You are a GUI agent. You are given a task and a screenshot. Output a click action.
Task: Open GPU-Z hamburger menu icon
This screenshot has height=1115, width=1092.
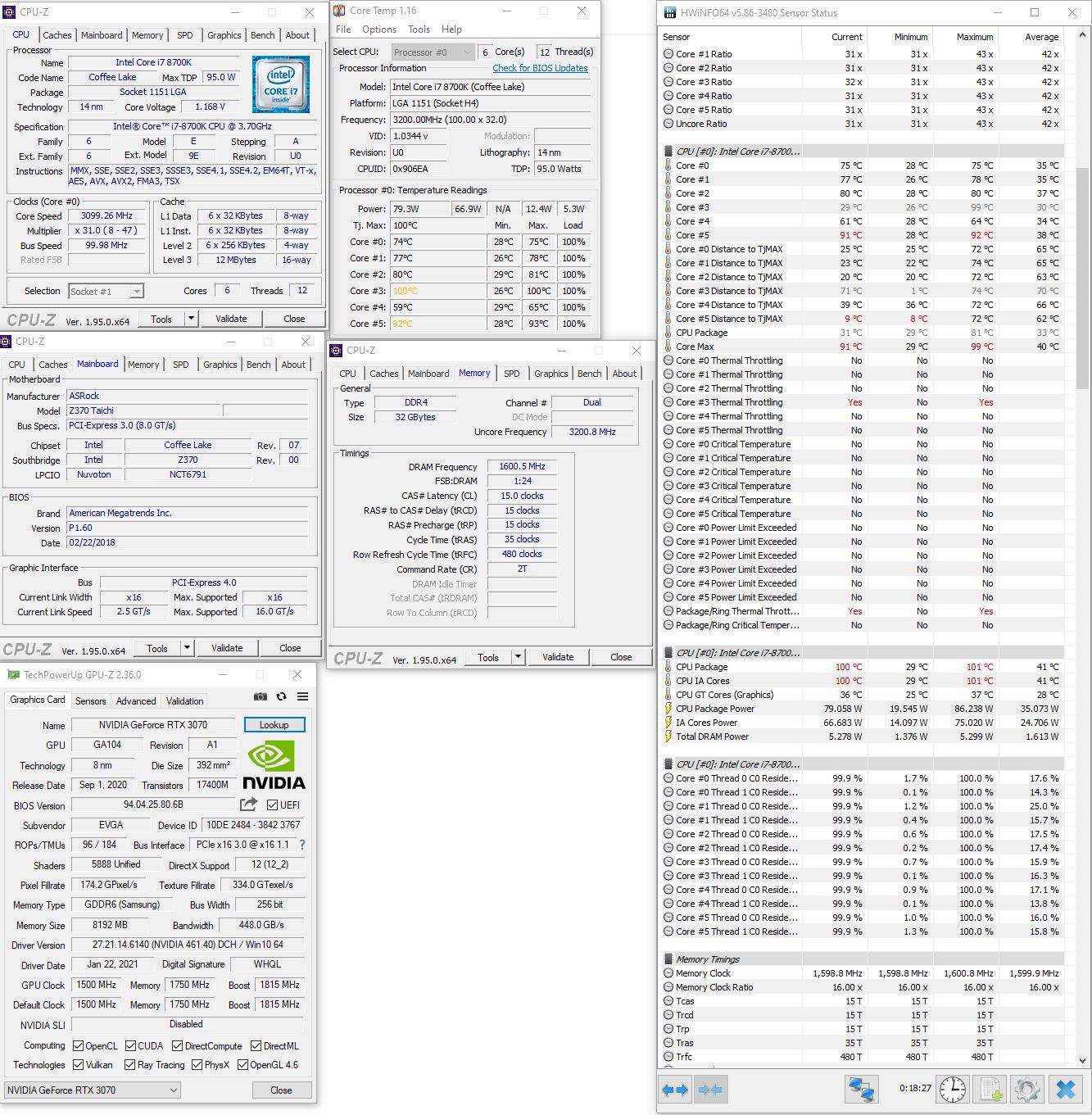(x=302, y=696)
